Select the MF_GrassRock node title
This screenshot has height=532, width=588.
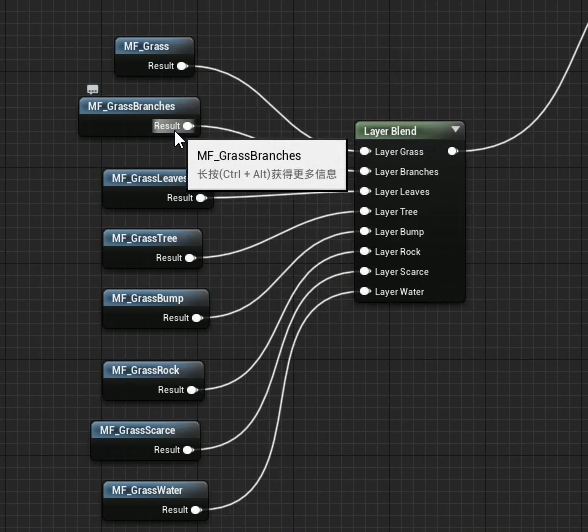click(146, 370)
